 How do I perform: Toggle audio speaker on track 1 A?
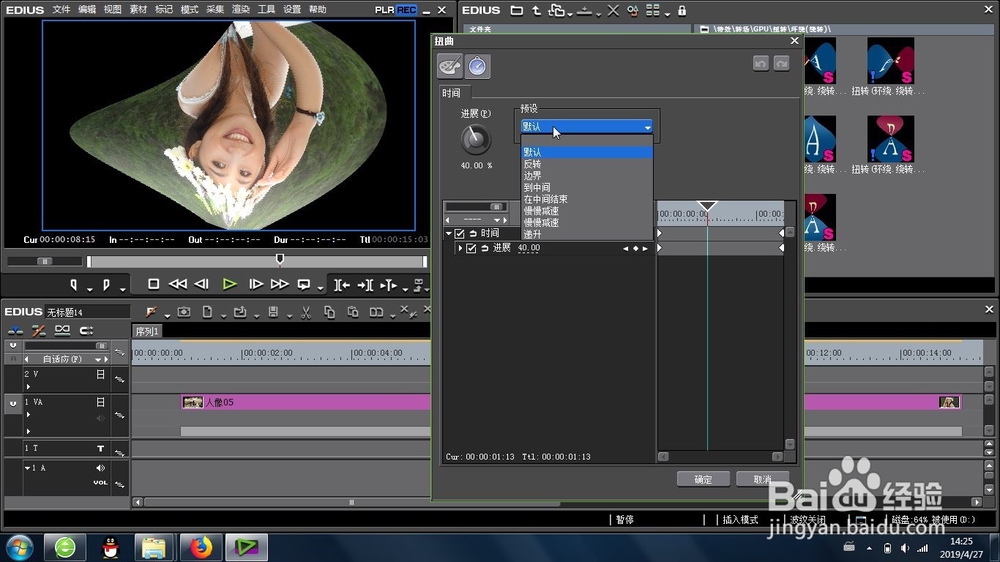(100, 468)
